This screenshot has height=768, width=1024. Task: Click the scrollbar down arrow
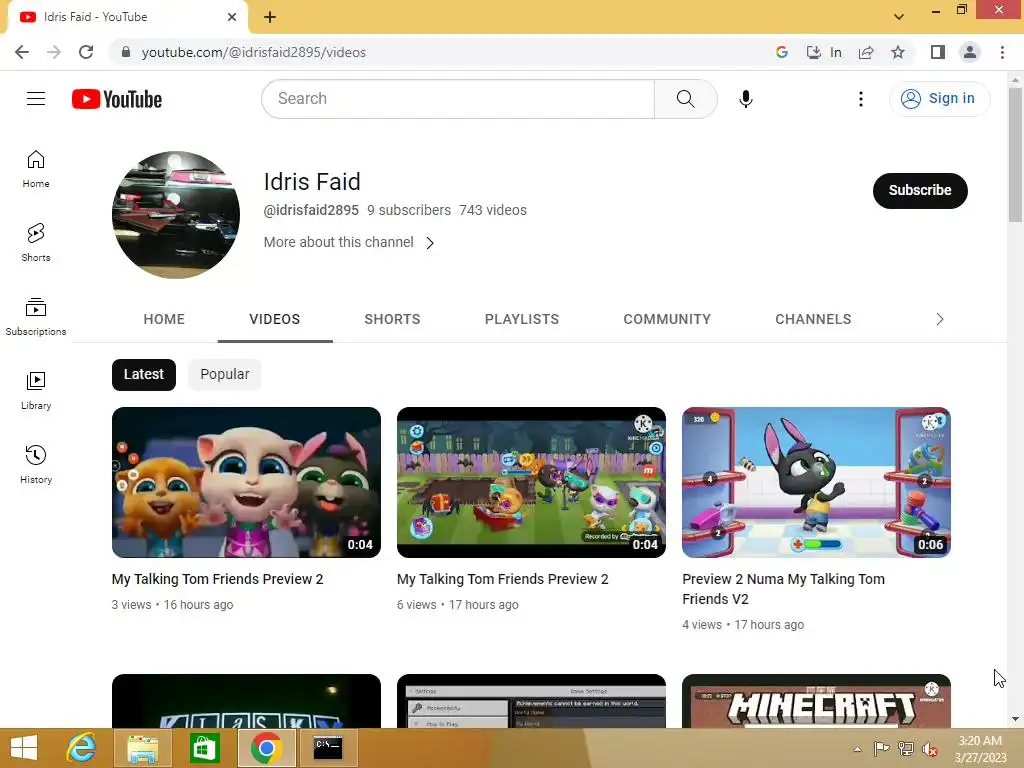pyautogui.click(x=1015, y=719)
